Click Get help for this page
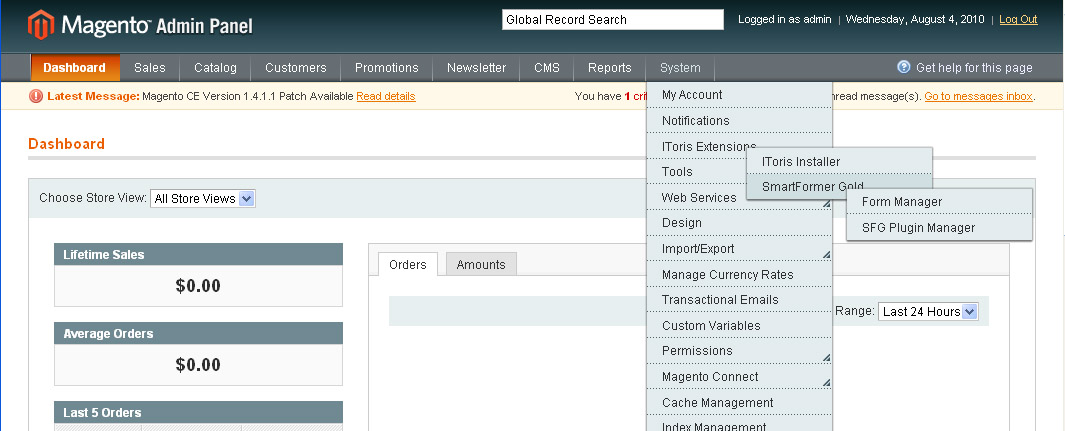This screenshot has width=1065, height=431. point(974,68)
